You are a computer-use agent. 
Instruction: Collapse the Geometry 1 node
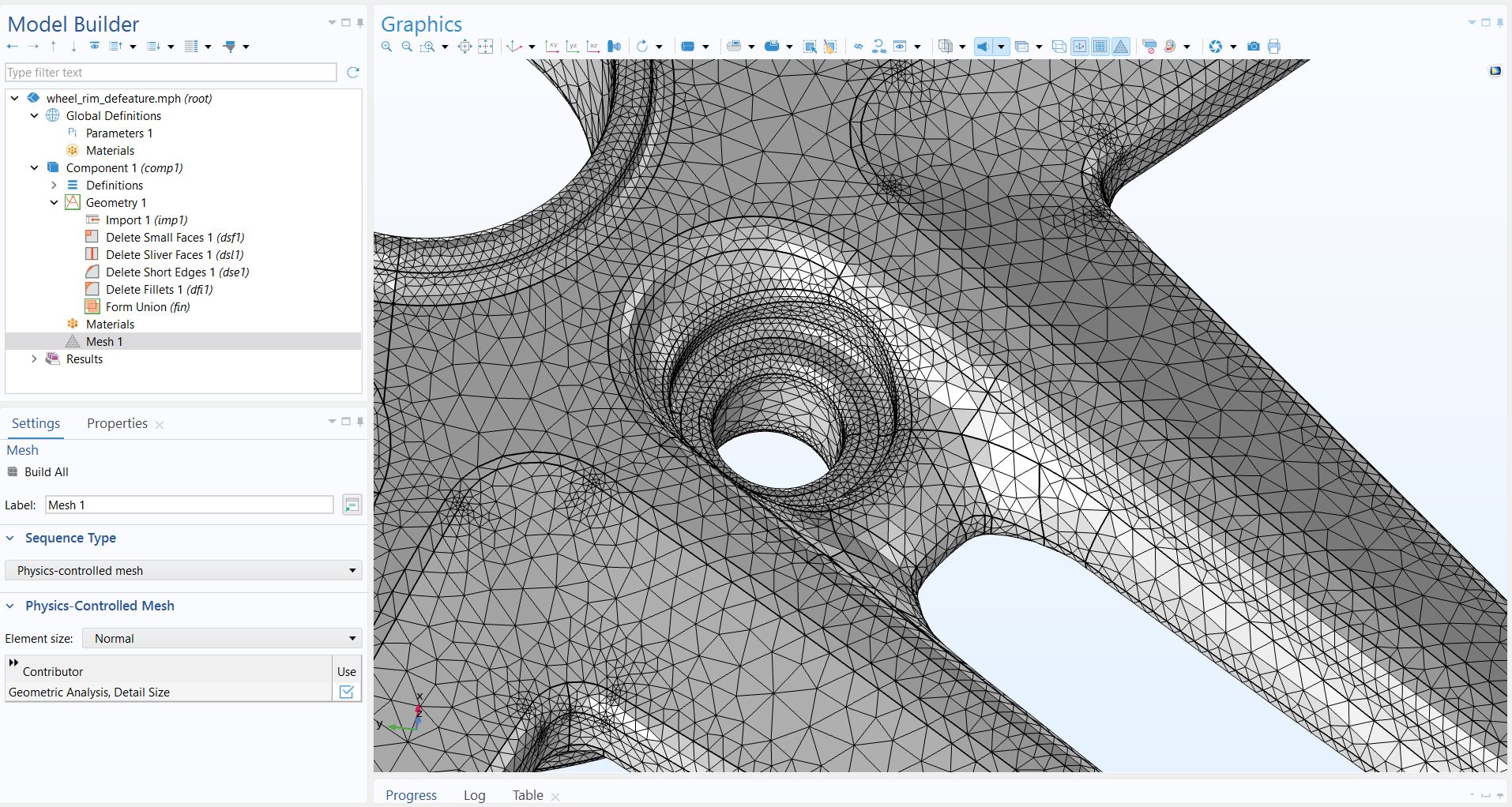click(54, 203)
